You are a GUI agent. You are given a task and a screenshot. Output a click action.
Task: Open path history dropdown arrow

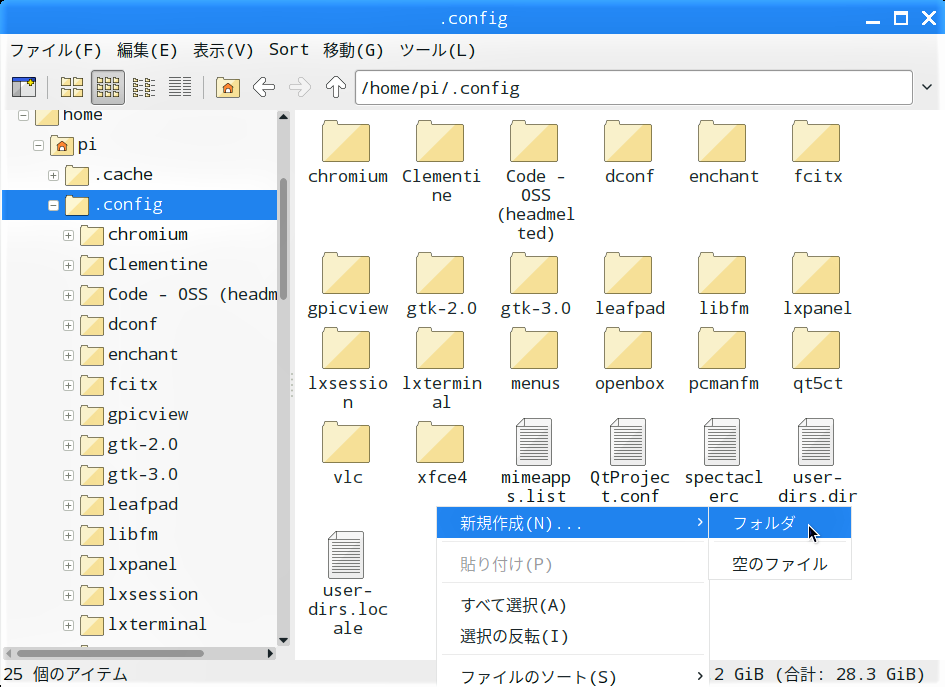pos(927,87)
